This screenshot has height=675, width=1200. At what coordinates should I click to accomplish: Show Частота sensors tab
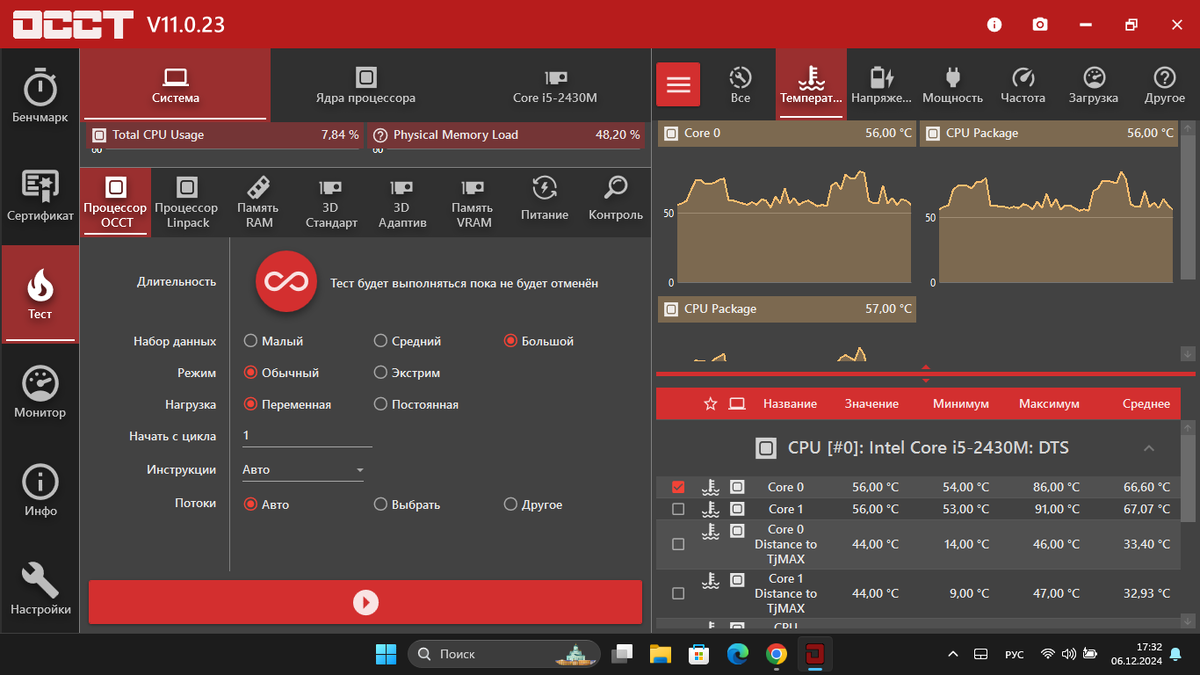[x=1023, y=85]
